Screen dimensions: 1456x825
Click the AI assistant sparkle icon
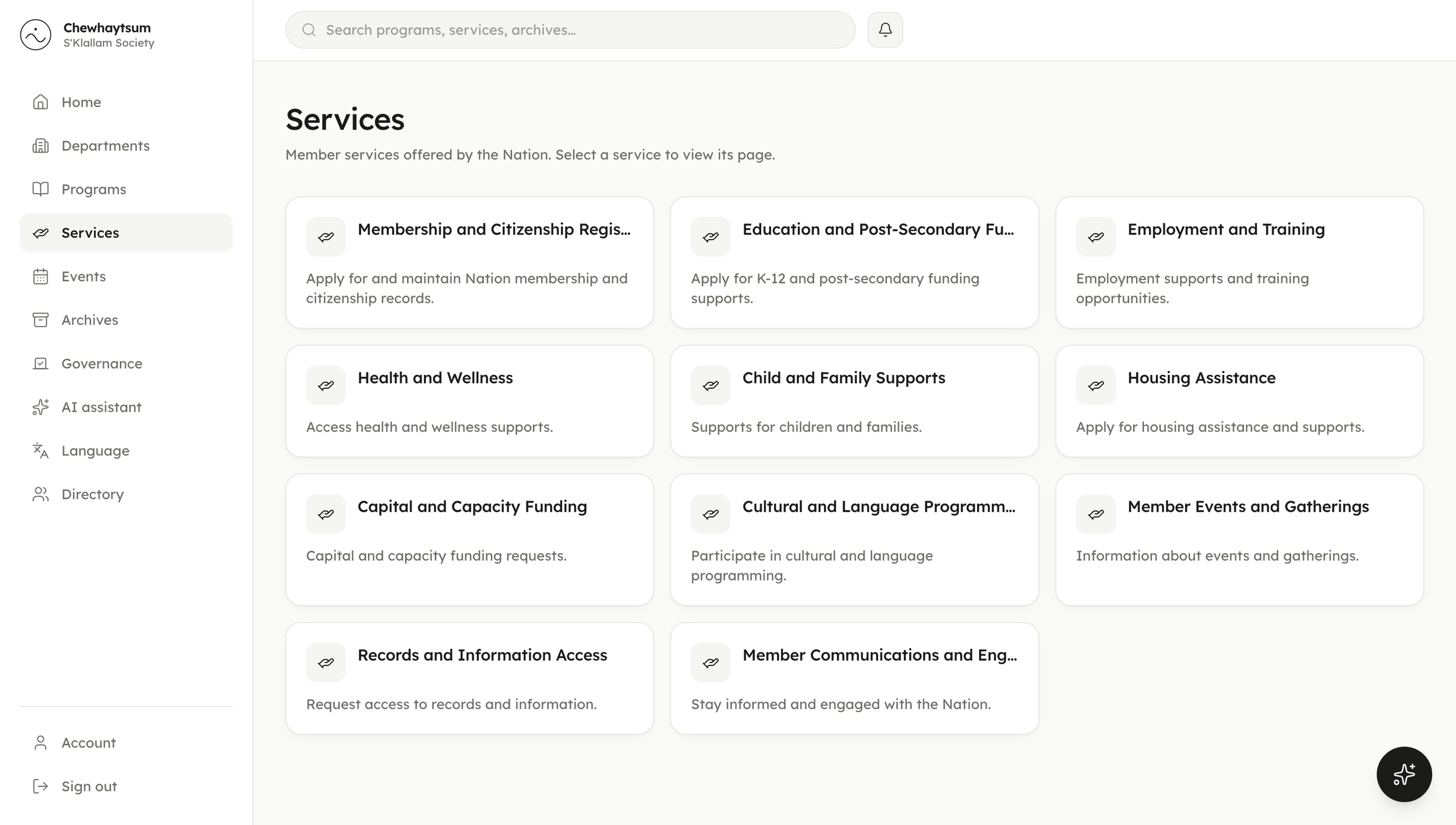coord(40,407)
